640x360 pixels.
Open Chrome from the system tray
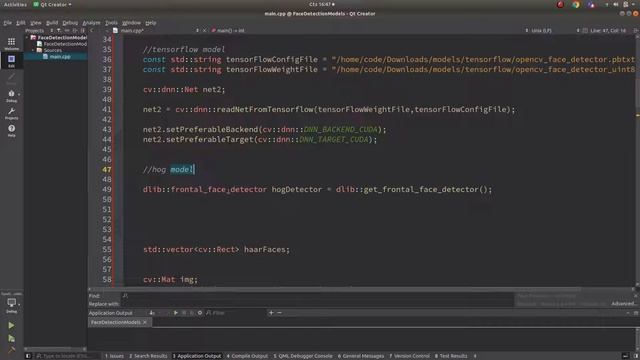(576, 4)
